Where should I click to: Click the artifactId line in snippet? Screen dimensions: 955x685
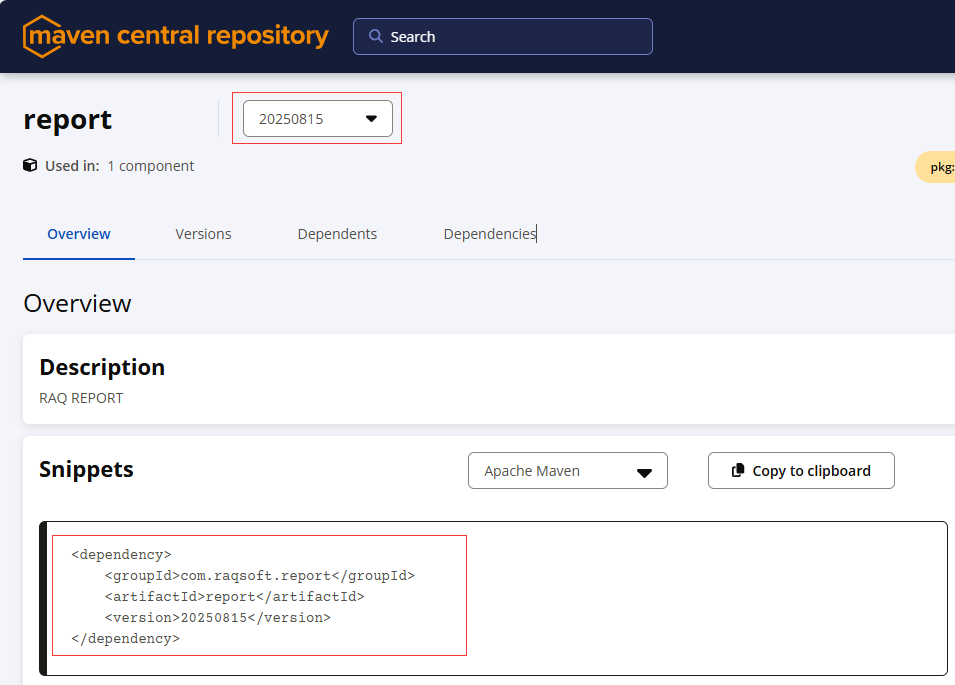(234, 597)
